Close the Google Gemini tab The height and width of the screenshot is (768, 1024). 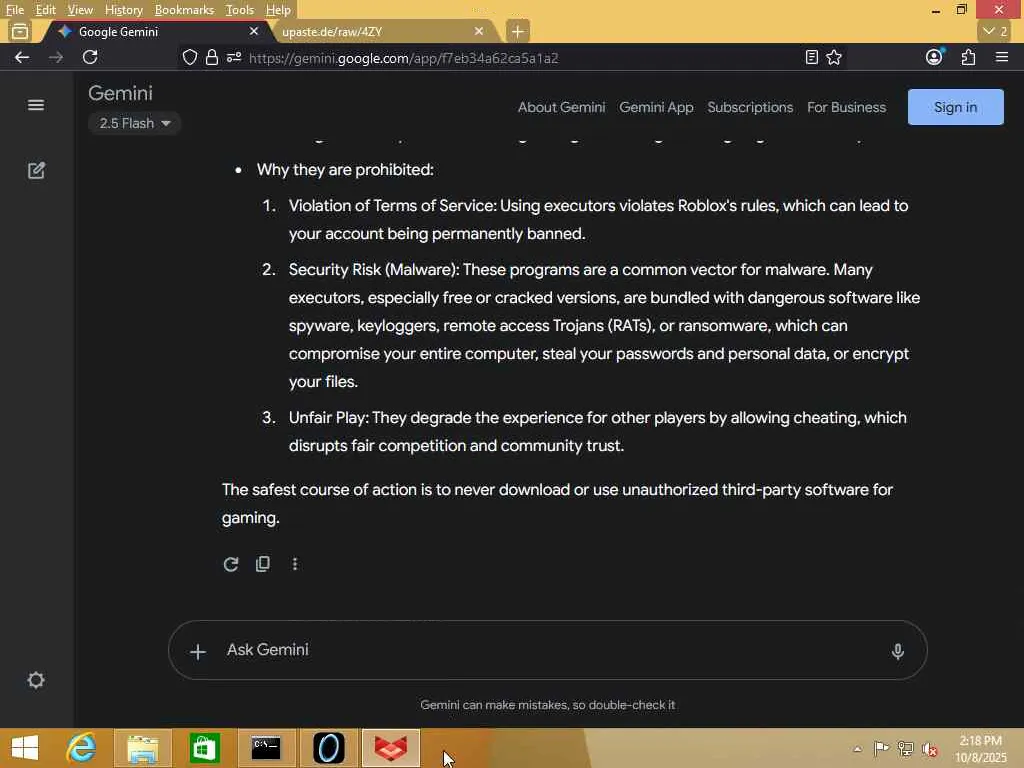click(254, 31)
